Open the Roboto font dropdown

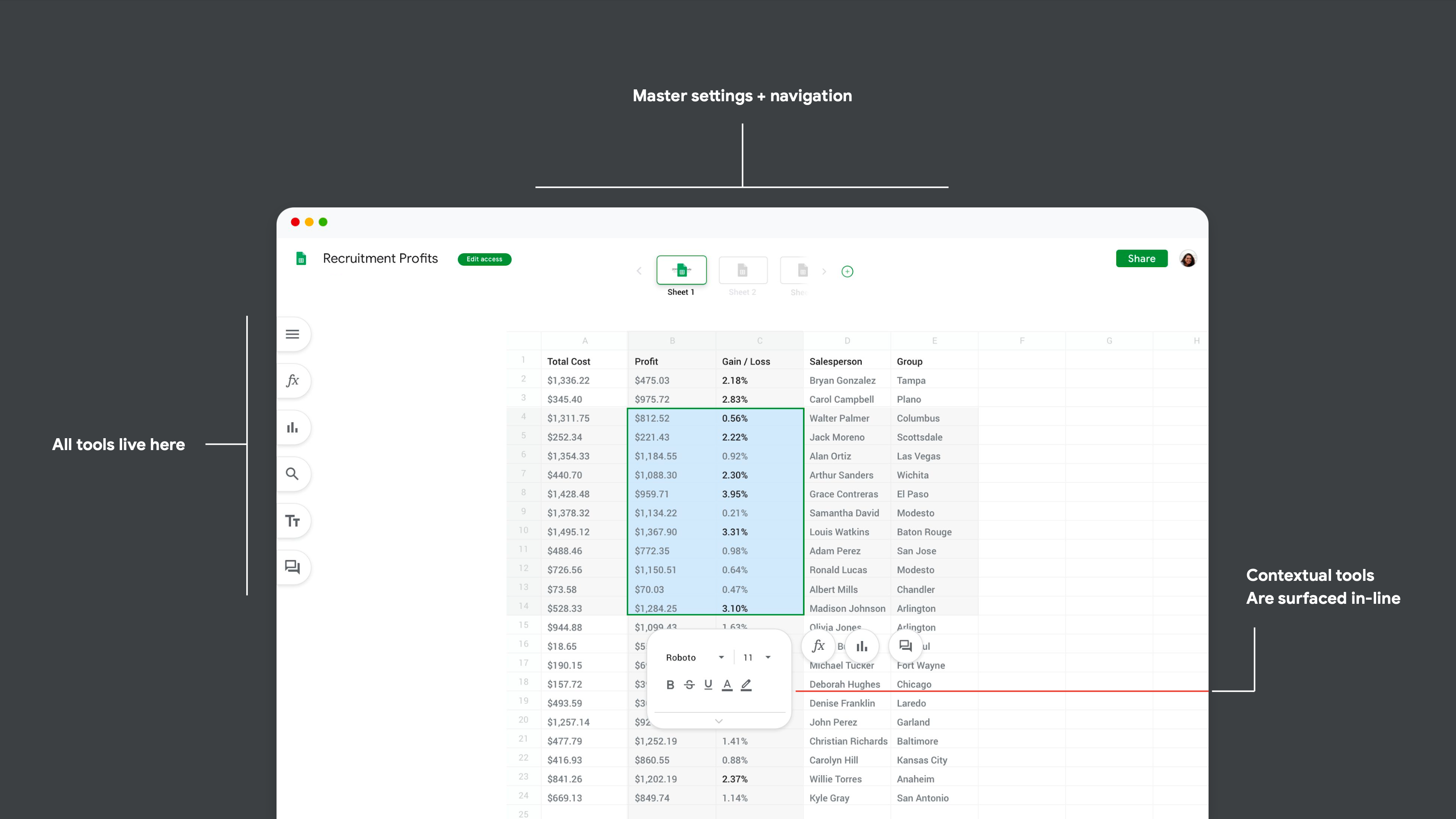pos(695,657)
